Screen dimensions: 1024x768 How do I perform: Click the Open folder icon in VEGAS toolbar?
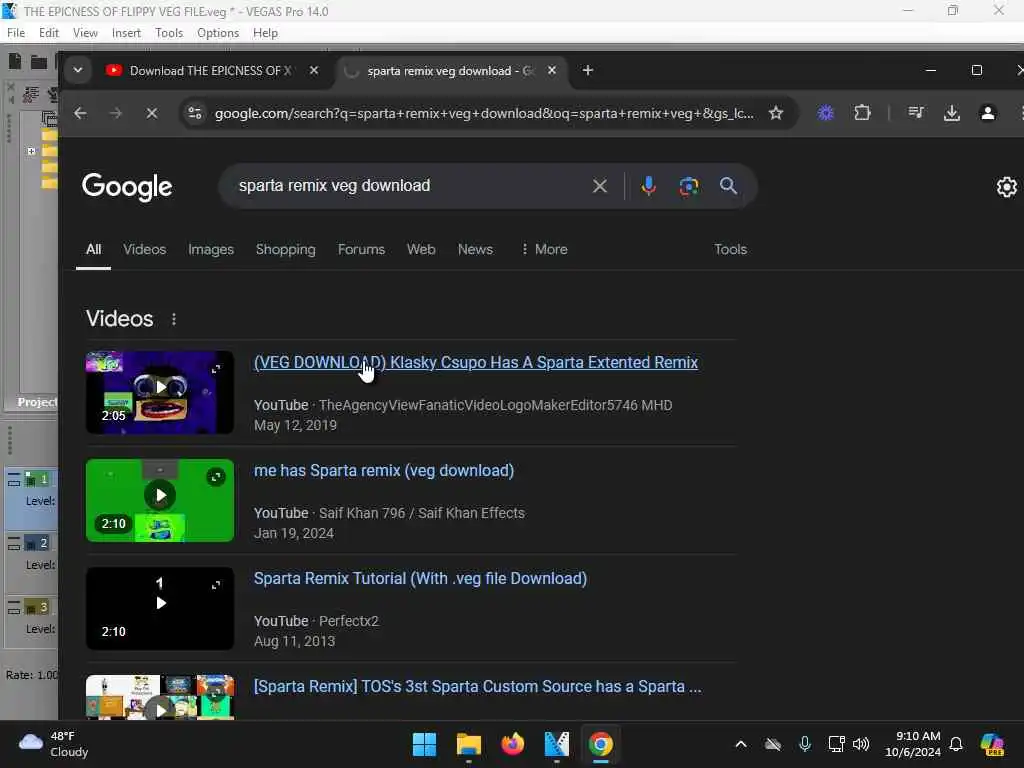click(x=39, y=62)
